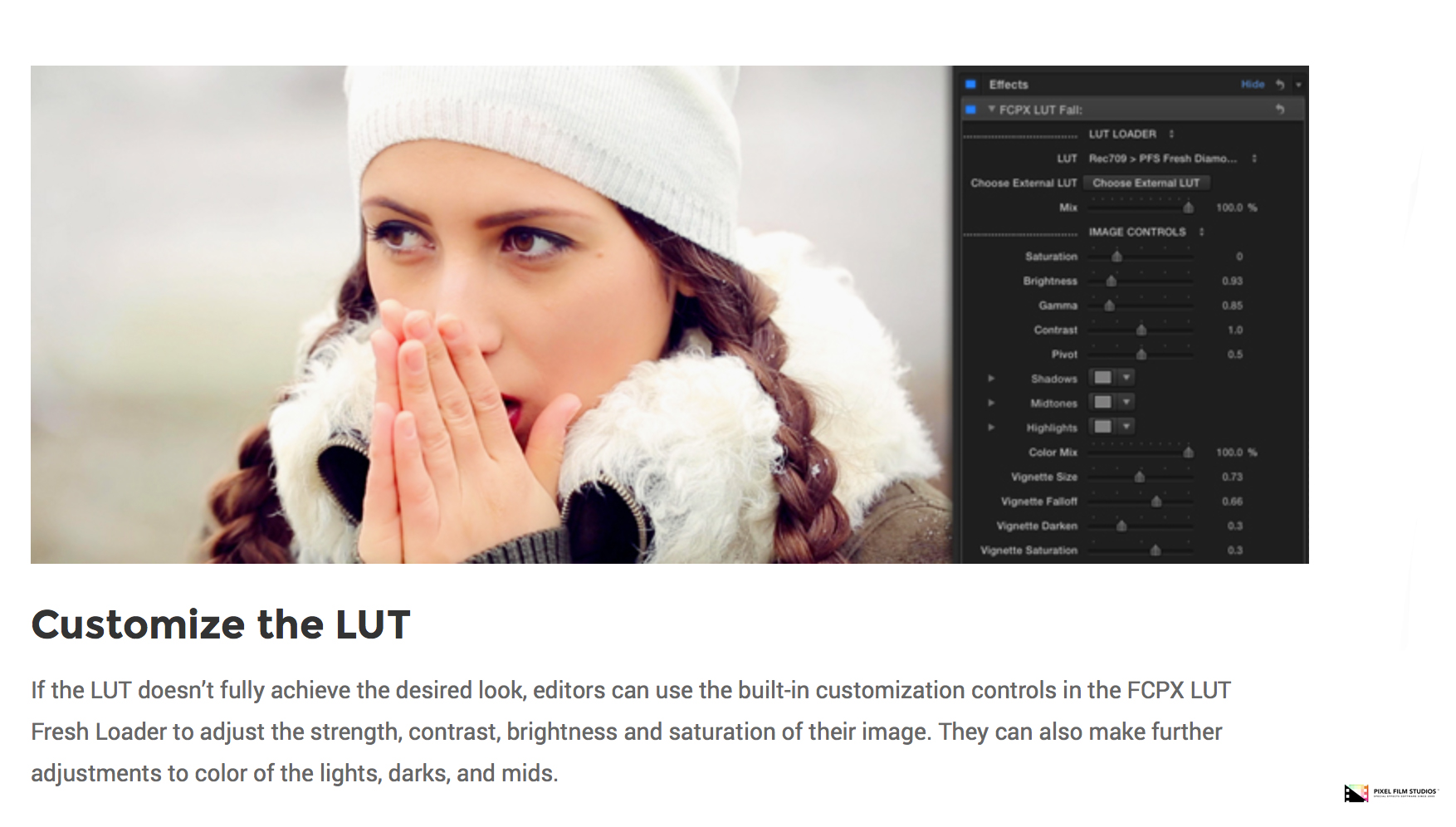Click the Vignette Saturation value 0.3
This screenshot has height=827, width=1456.
point(1235,551)
